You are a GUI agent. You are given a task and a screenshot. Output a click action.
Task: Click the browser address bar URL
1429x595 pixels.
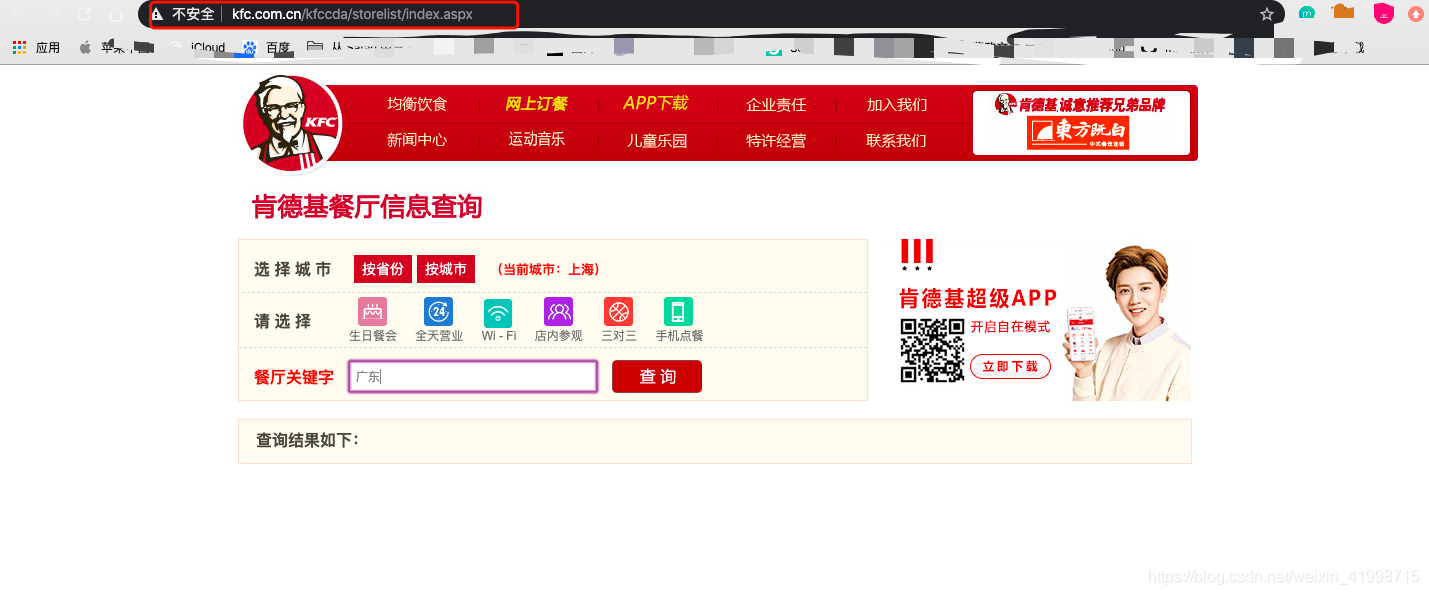click(x=352, y=14)
